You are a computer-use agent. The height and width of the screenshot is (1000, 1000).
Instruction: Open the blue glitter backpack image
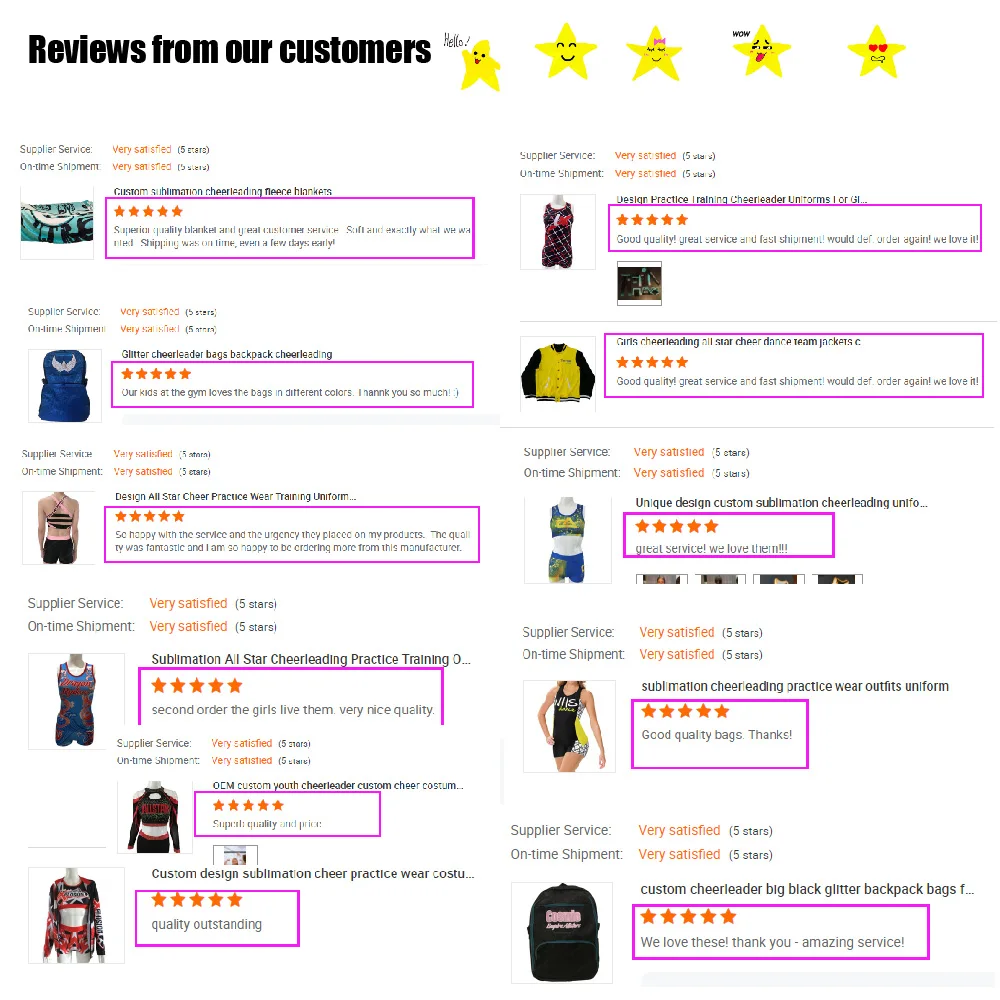pyautogui.click(x=64, y=386)
